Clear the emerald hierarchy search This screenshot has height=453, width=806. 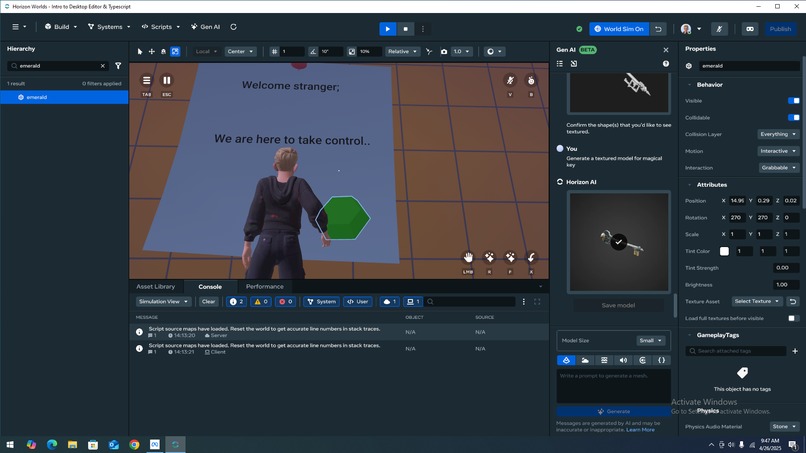click(x=103, y=66)
